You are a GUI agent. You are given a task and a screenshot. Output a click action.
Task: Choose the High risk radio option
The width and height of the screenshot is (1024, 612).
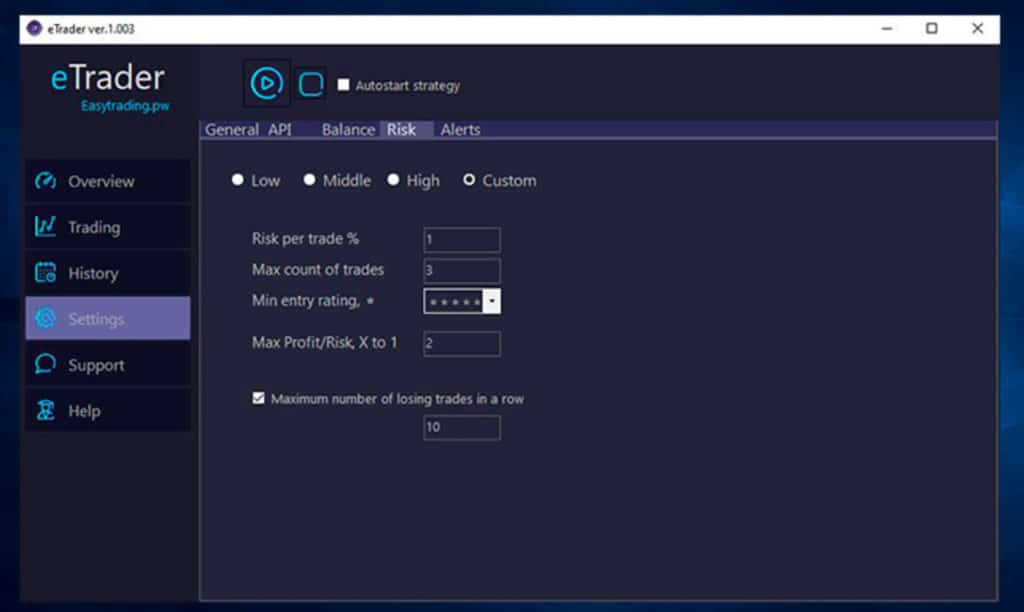[x=393, y=180]
